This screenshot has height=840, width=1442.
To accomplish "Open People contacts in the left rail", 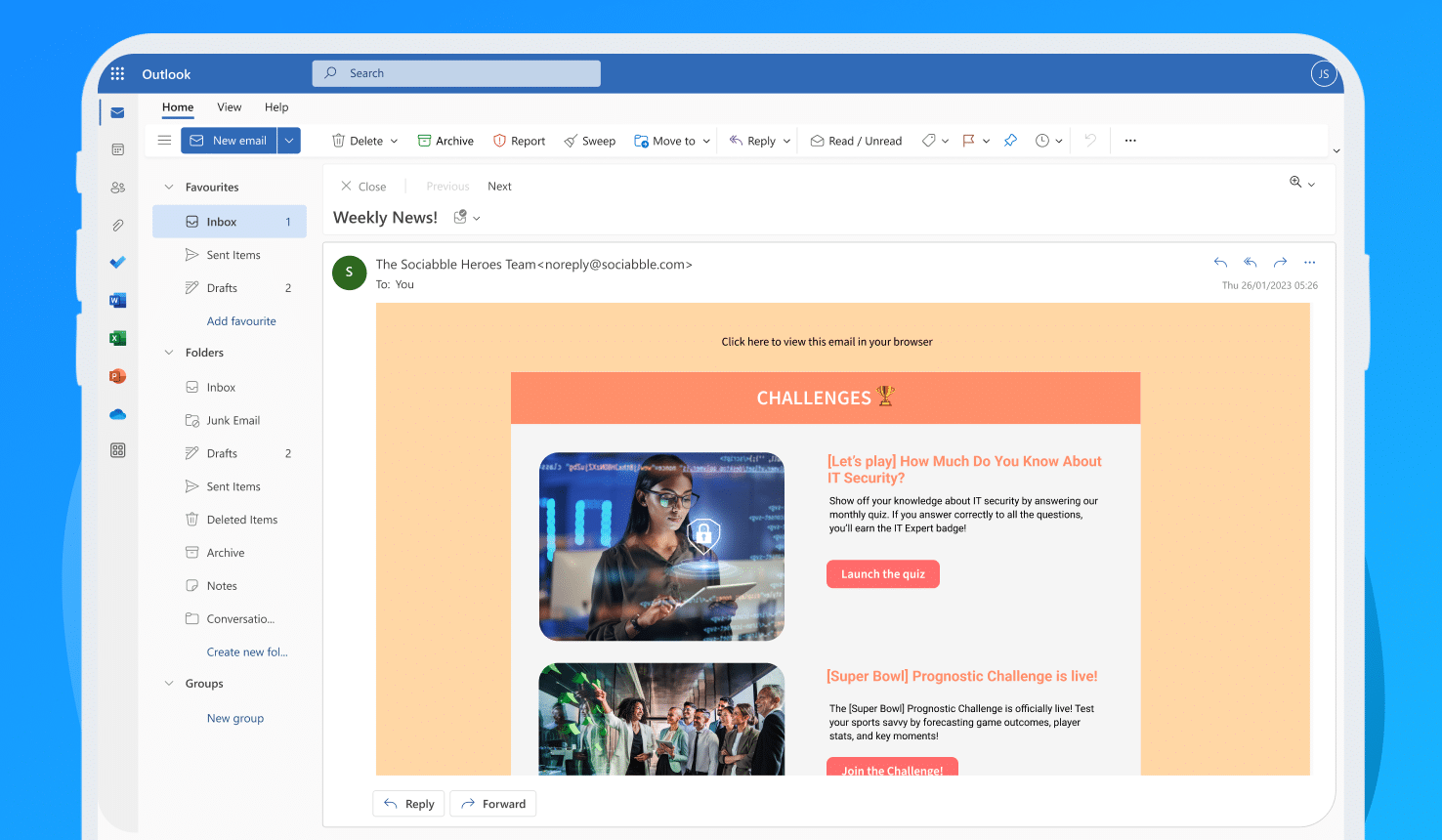I will (x=117, y=188).
